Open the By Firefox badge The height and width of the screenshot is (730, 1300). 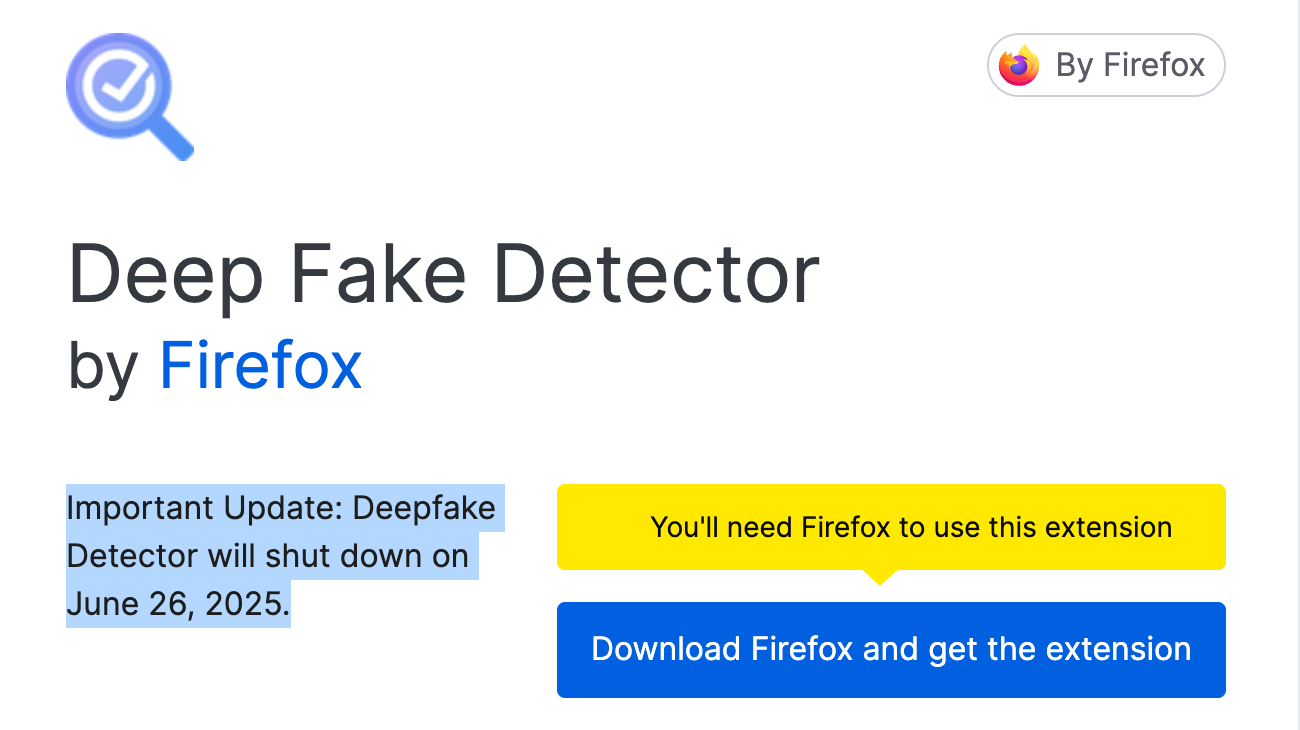coord(1105,65)
